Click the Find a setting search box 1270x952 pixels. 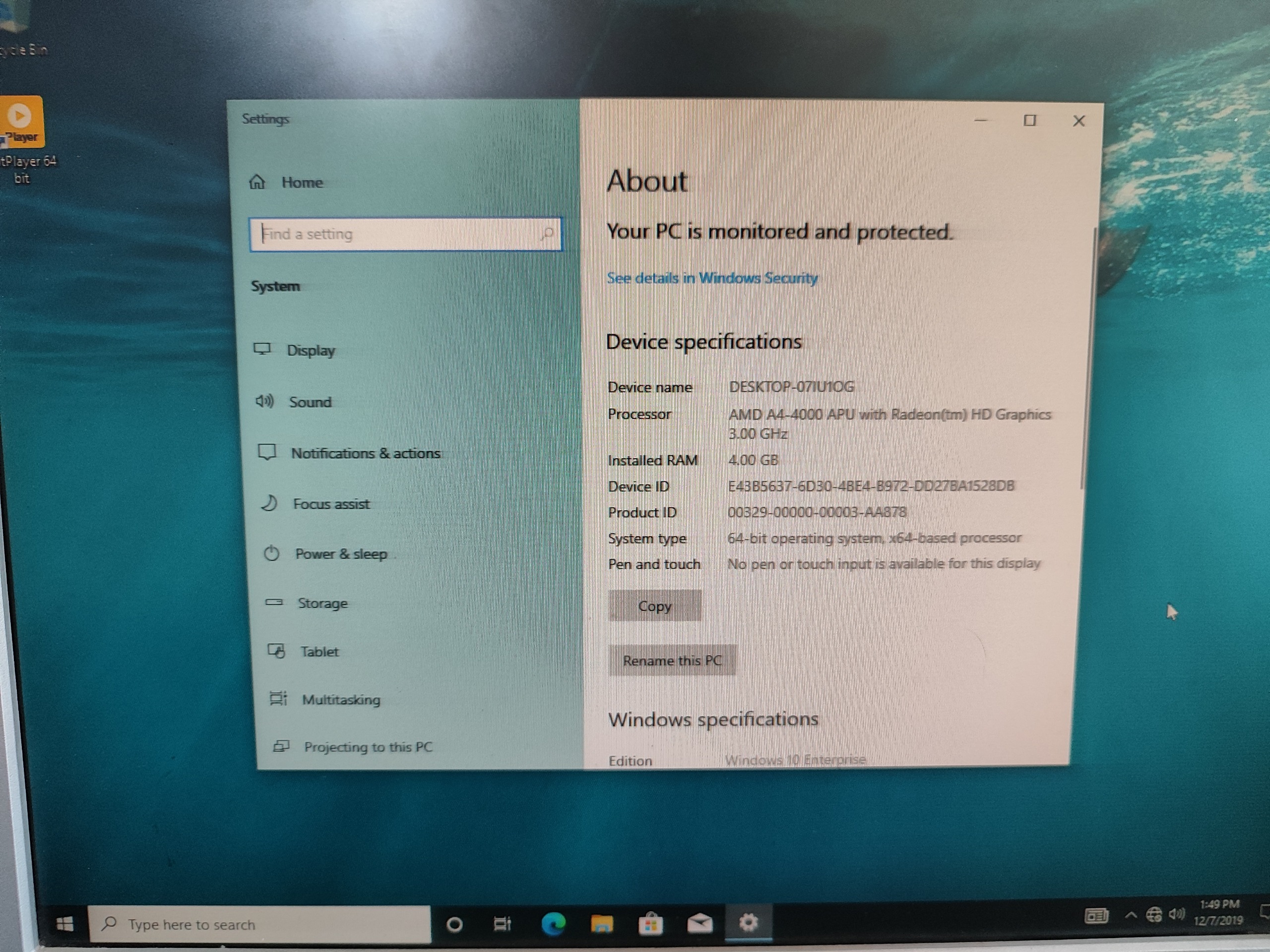coord(405,234)
